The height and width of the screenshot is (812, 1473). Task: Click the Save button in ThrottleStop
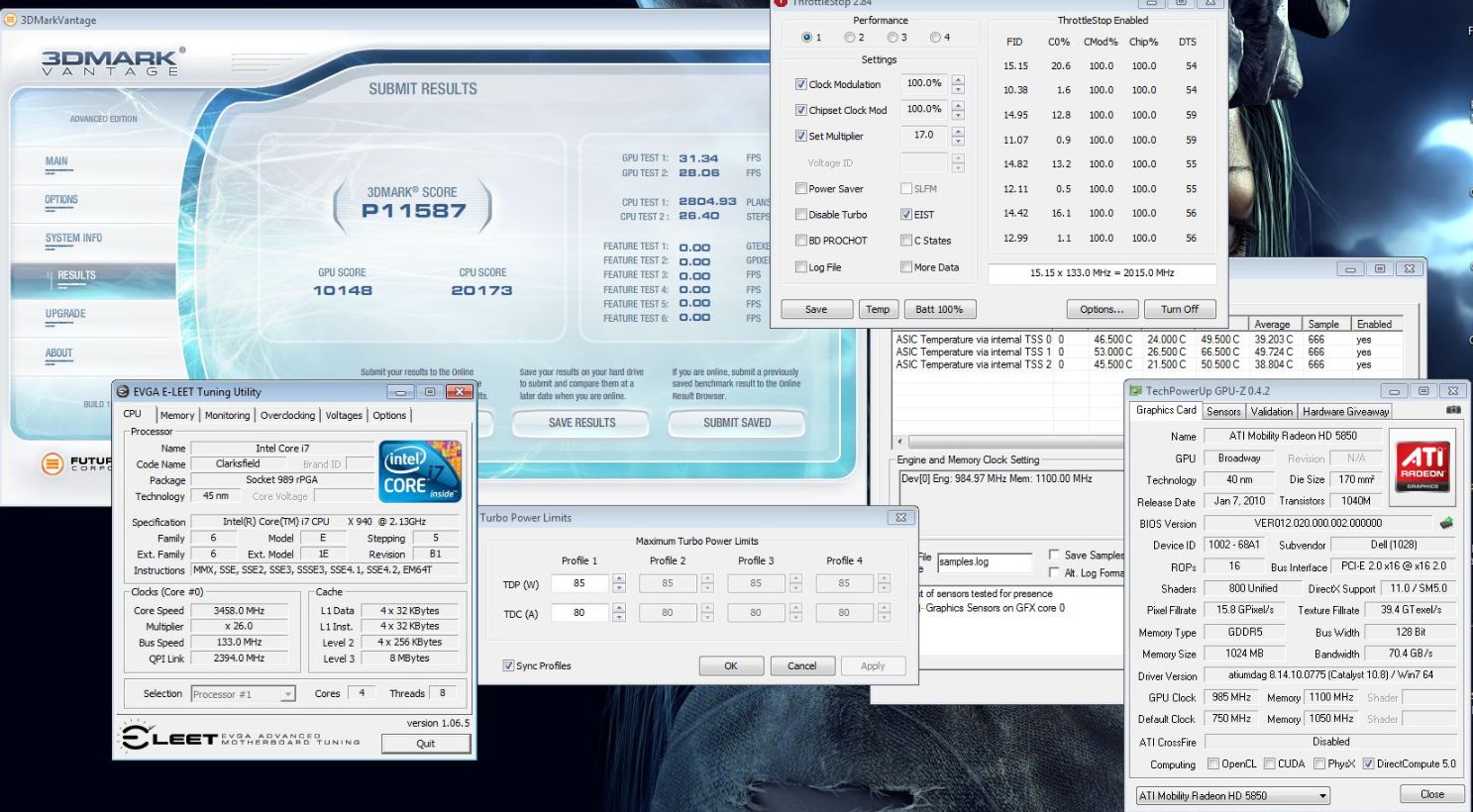pos(816,309)
